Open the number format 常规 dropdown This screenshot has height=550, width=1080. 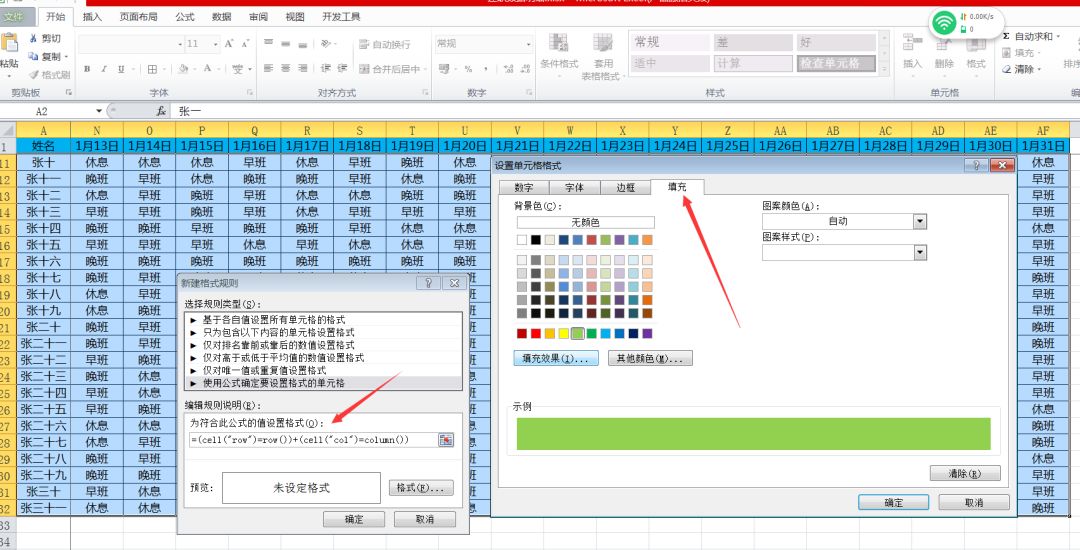tap(529, 43)
